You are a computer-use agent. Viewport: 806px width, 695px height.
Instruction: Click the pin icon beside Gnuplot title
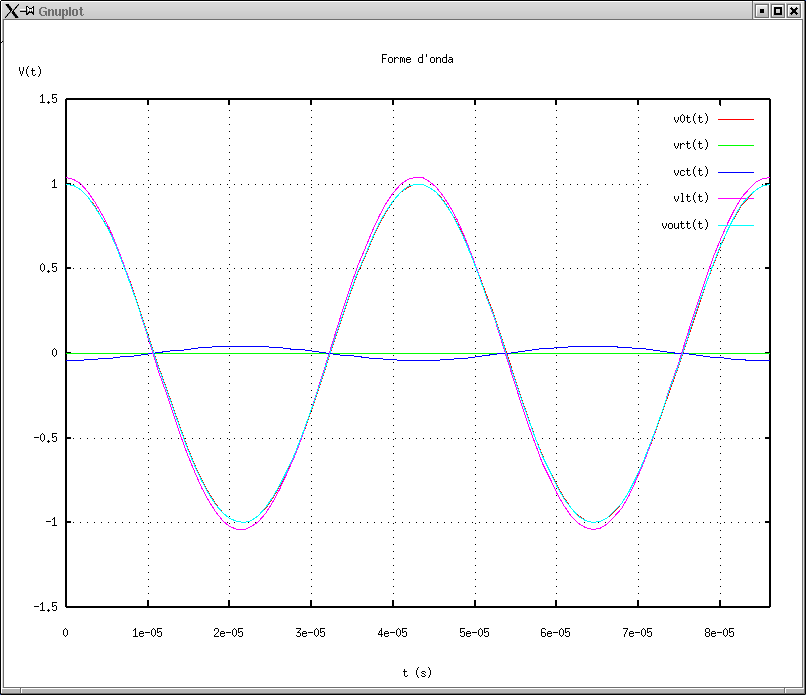pos(28,10)
